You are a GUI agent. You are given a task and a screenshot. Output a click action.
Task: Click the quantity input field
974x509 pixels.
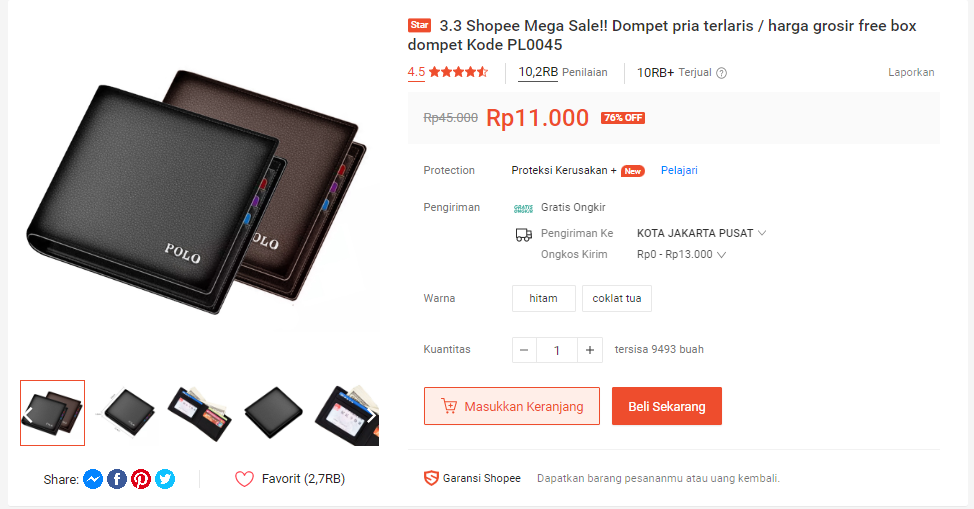557,350
